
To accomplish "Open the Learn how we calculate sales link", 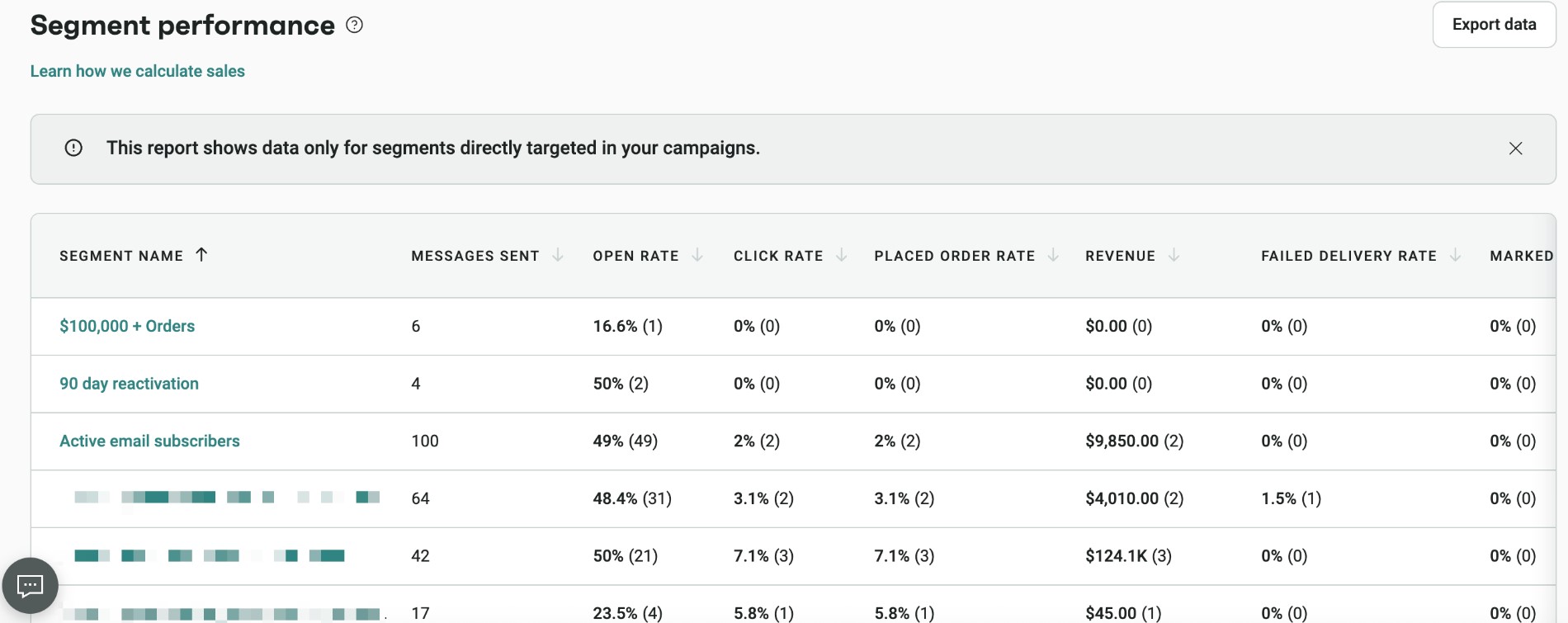I will [x=137, y=71].
